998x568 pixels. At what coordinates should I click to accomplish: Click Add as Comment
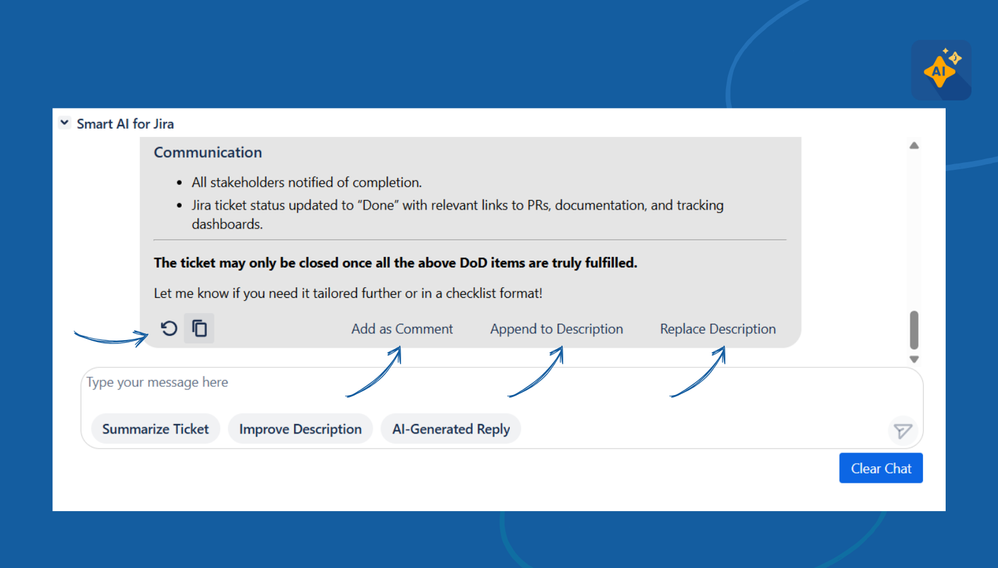402,329
